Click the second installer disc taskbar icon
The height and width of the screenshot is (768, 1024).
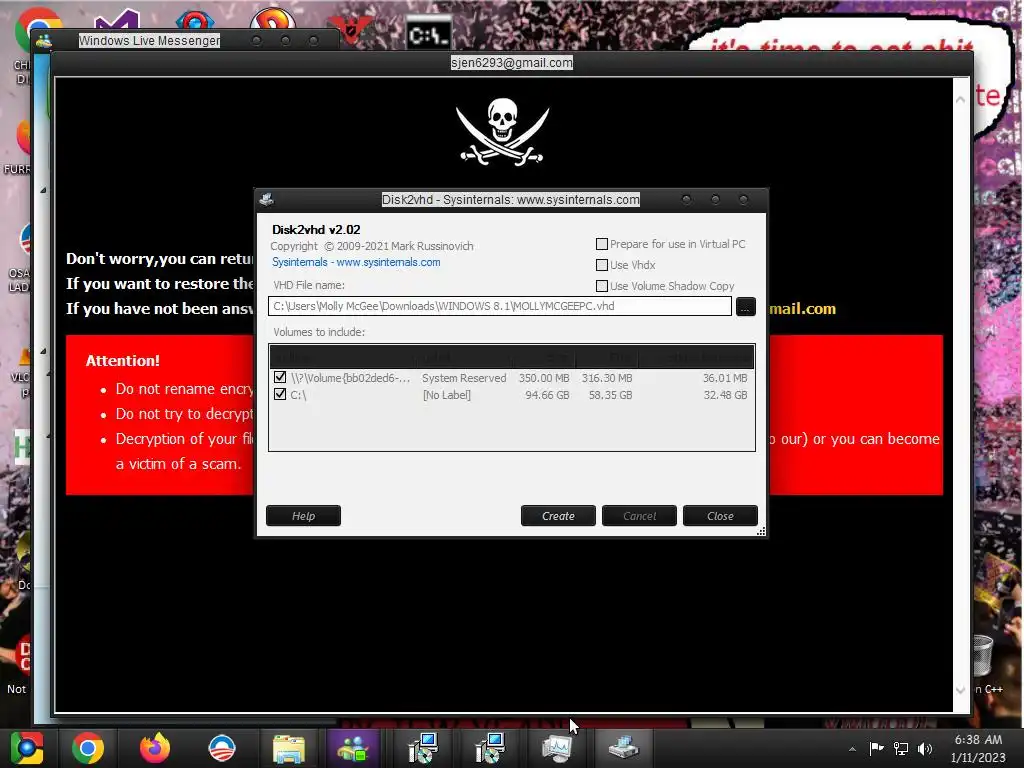(489, 748)
